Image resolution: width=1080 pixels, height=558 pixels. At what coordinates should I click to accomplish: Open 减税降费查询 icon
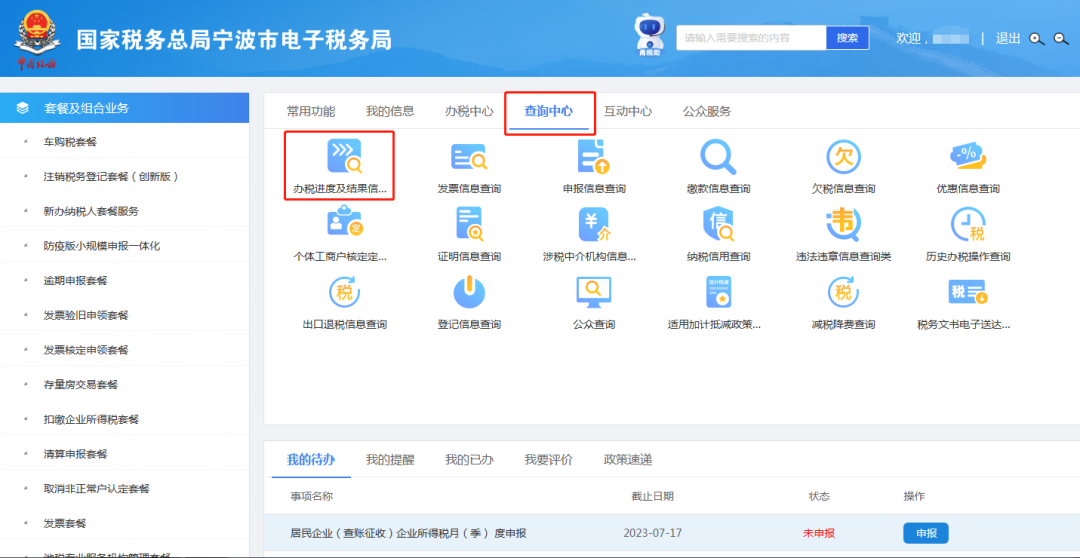pyautogui.click(x=844, y=292)
